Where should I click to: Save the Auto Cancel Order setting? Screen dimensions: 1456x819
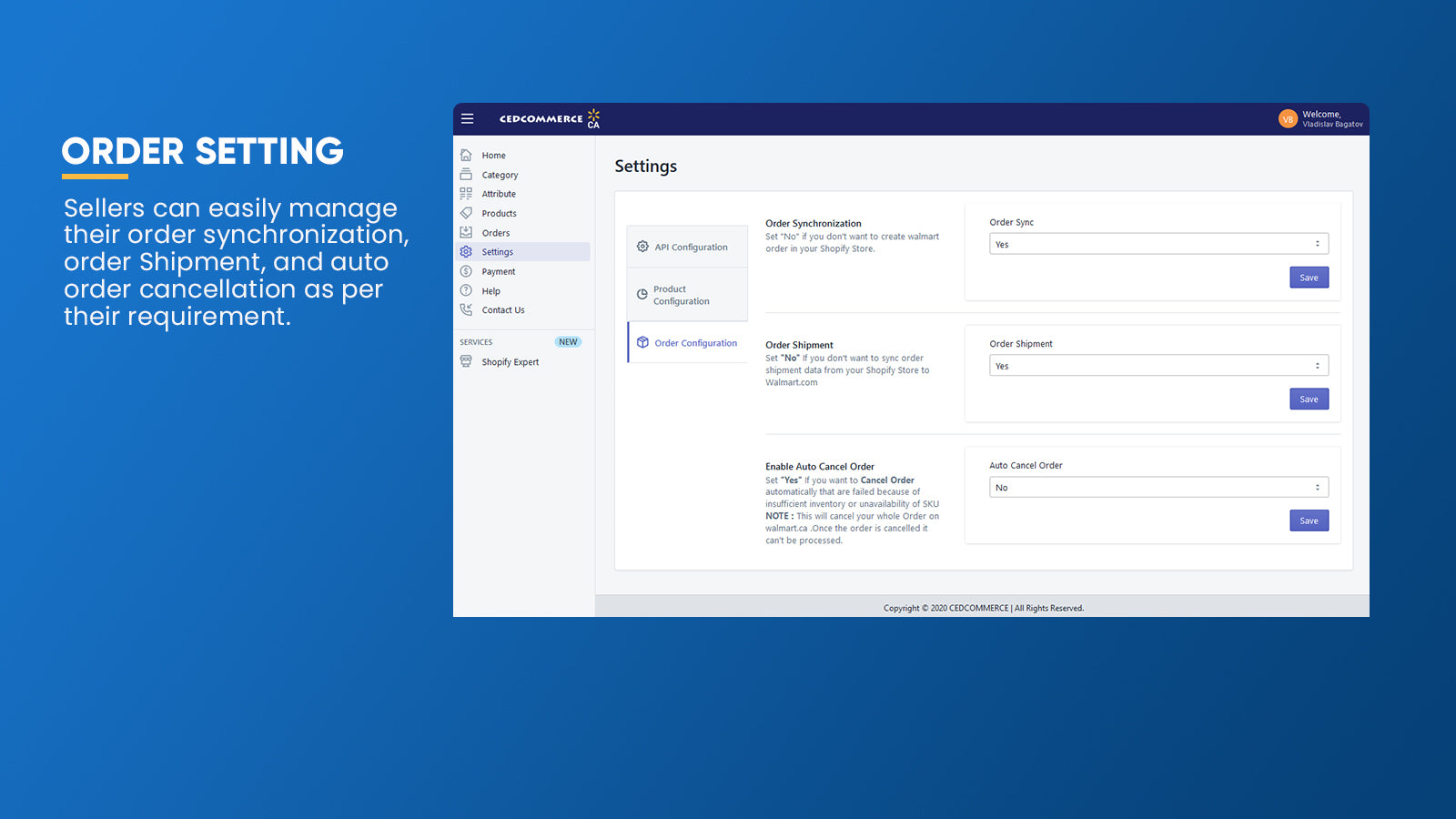(x=1309, y=521)
